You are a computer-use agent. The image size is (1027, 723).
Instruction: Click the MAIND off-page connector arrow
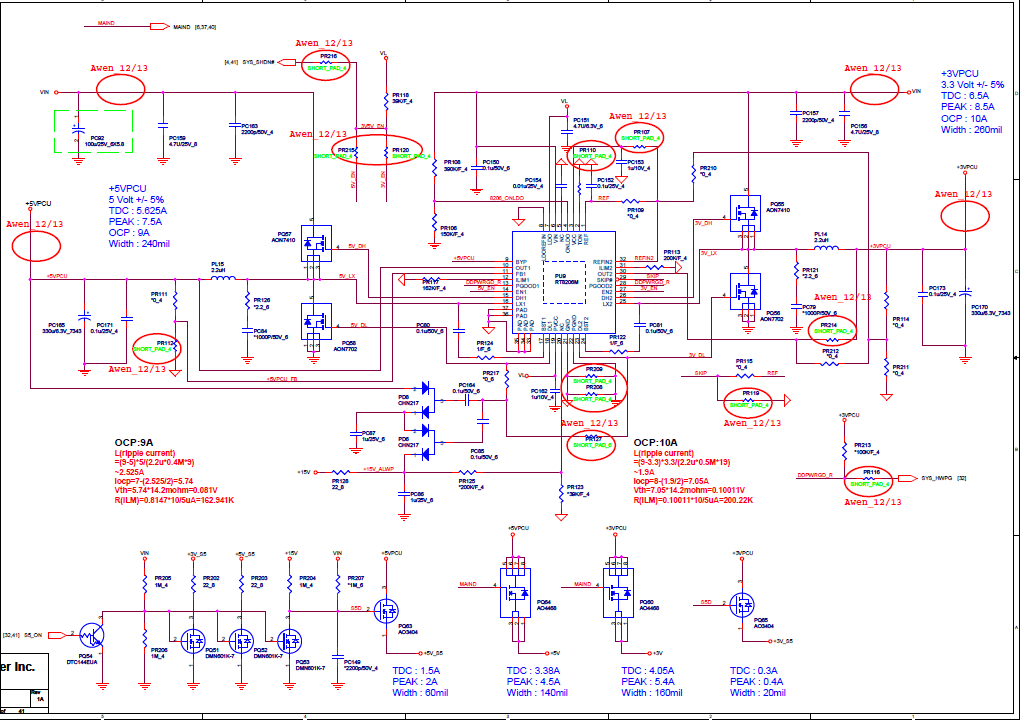pos(160,27)
